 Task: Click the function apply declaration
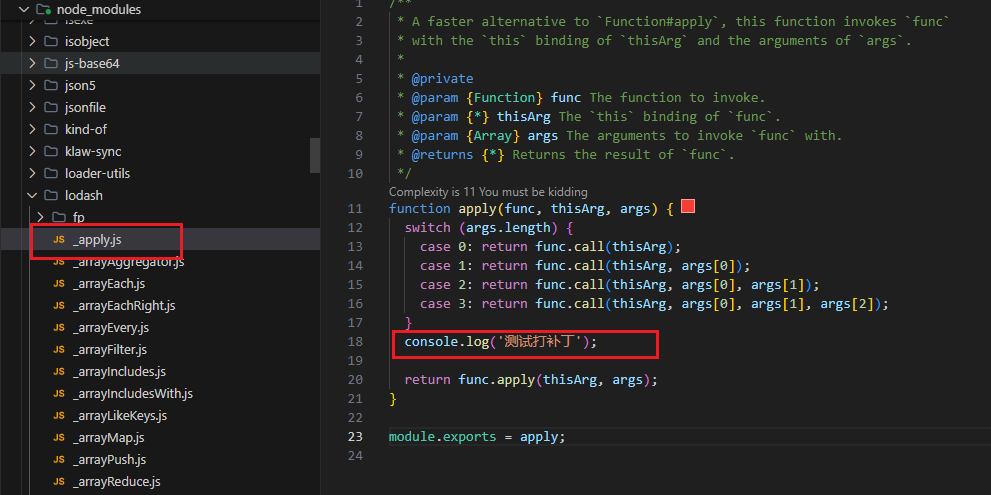point(532,209)
